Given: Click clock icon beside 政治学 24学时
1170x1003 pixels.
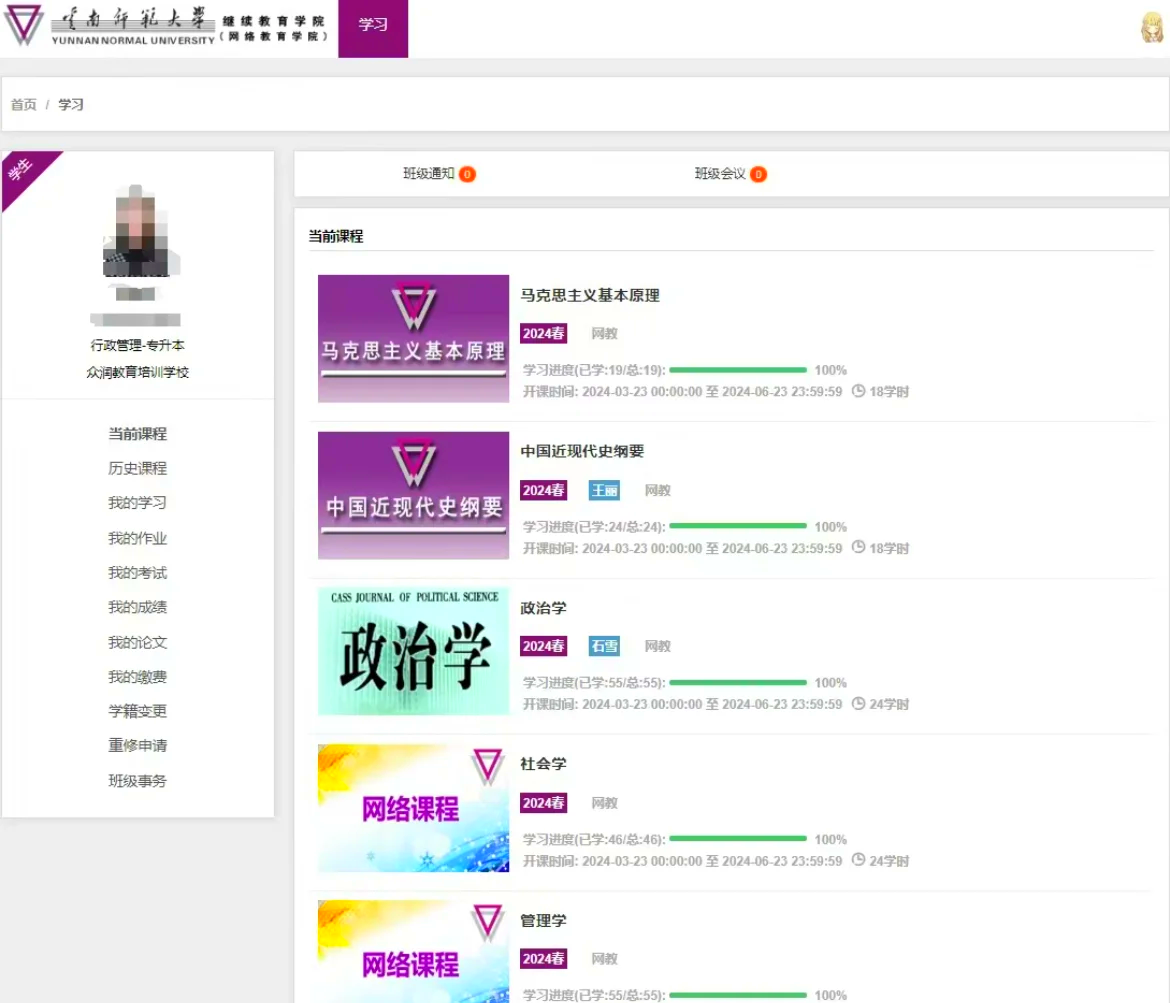Looking at the screenshot, I should (x=858, y=703).
